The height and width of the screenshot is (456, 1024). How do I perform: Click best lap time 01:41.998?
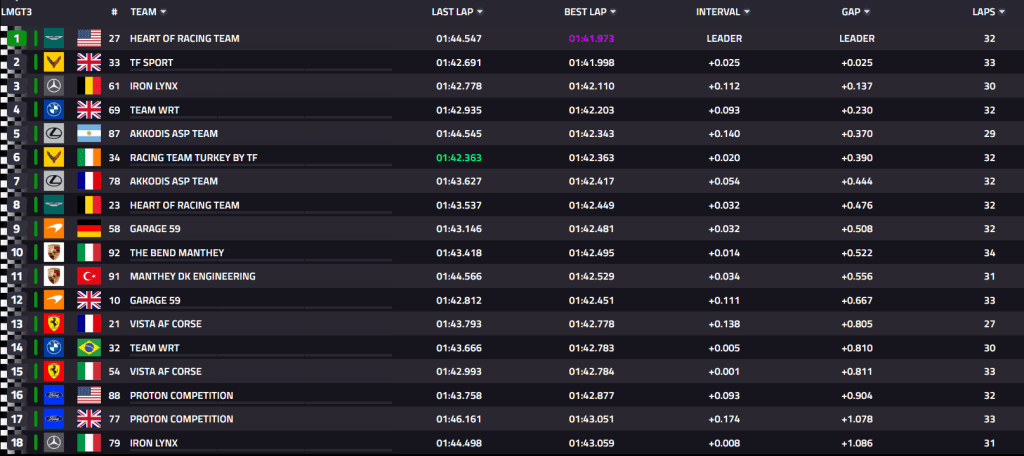(592, 63)
